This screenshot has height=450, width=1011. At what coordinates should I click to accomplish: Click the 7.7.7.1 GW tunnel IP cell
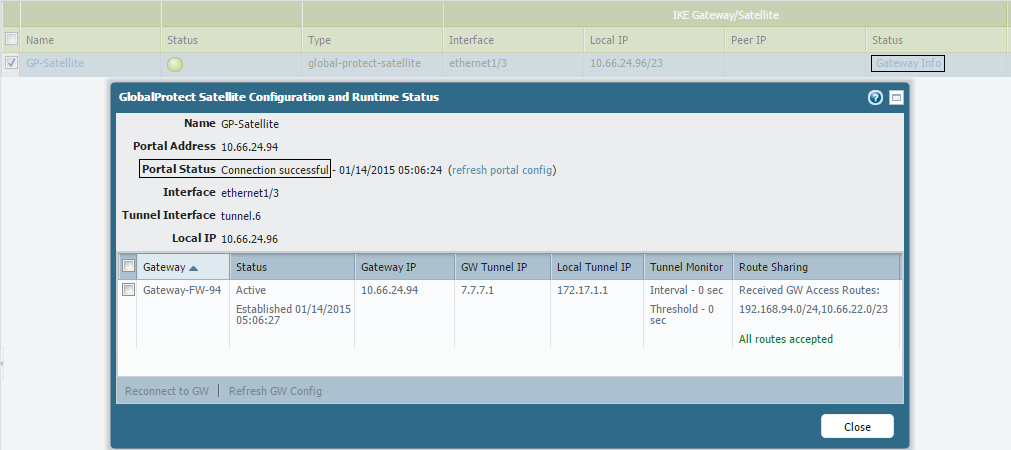(x=477, y=290)
